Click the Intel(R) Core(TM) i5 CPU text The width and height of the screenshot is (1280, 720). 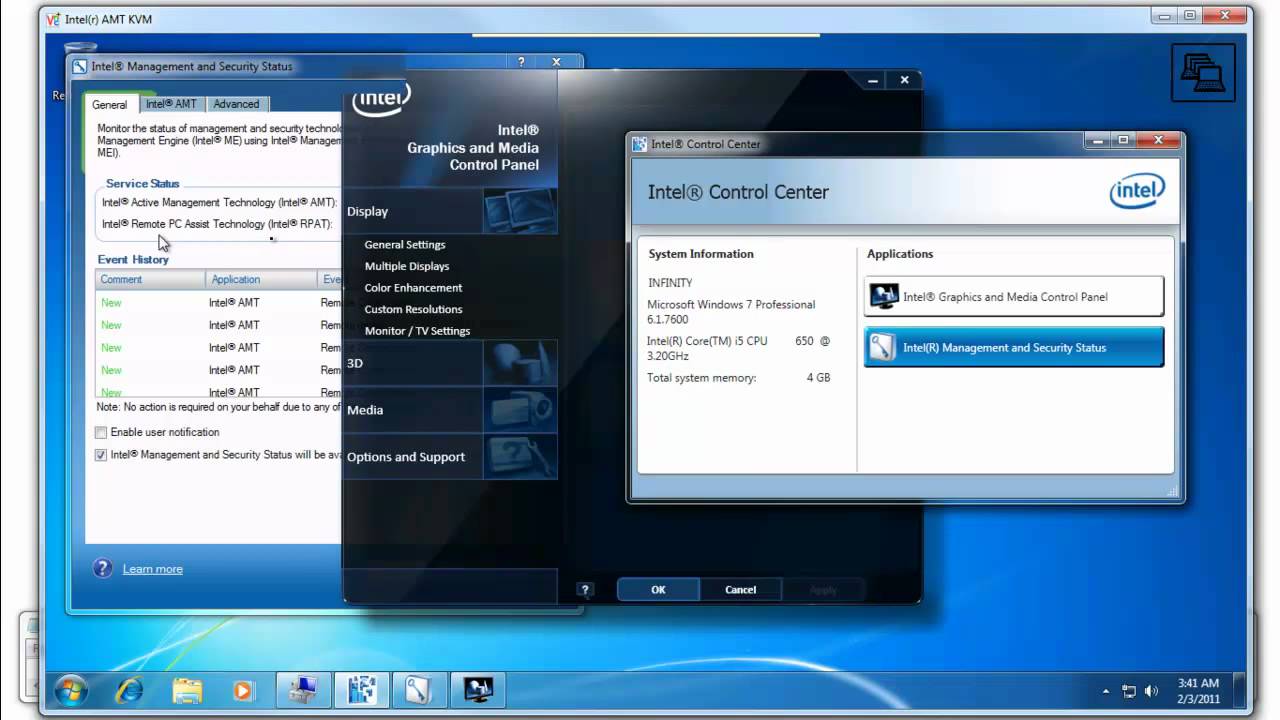point(738,348)
